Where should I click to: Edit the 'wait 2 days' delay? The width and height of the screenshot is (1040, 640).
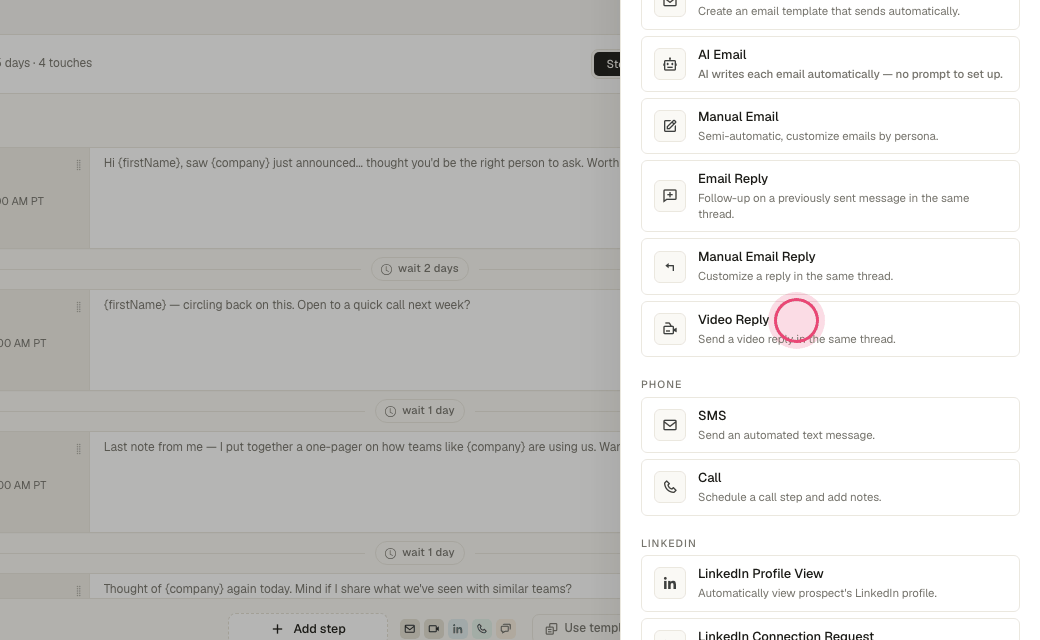pos(420,269)
